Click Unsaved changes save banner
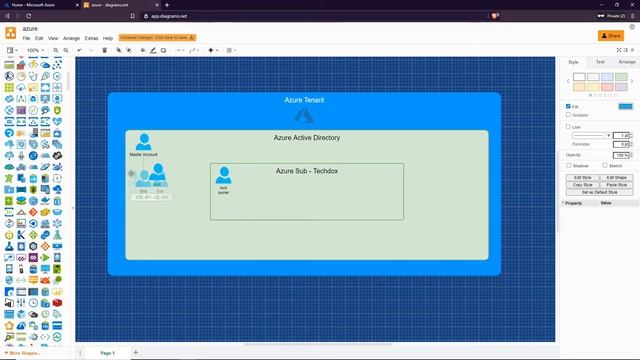The image size is (640, 360). 158,38
